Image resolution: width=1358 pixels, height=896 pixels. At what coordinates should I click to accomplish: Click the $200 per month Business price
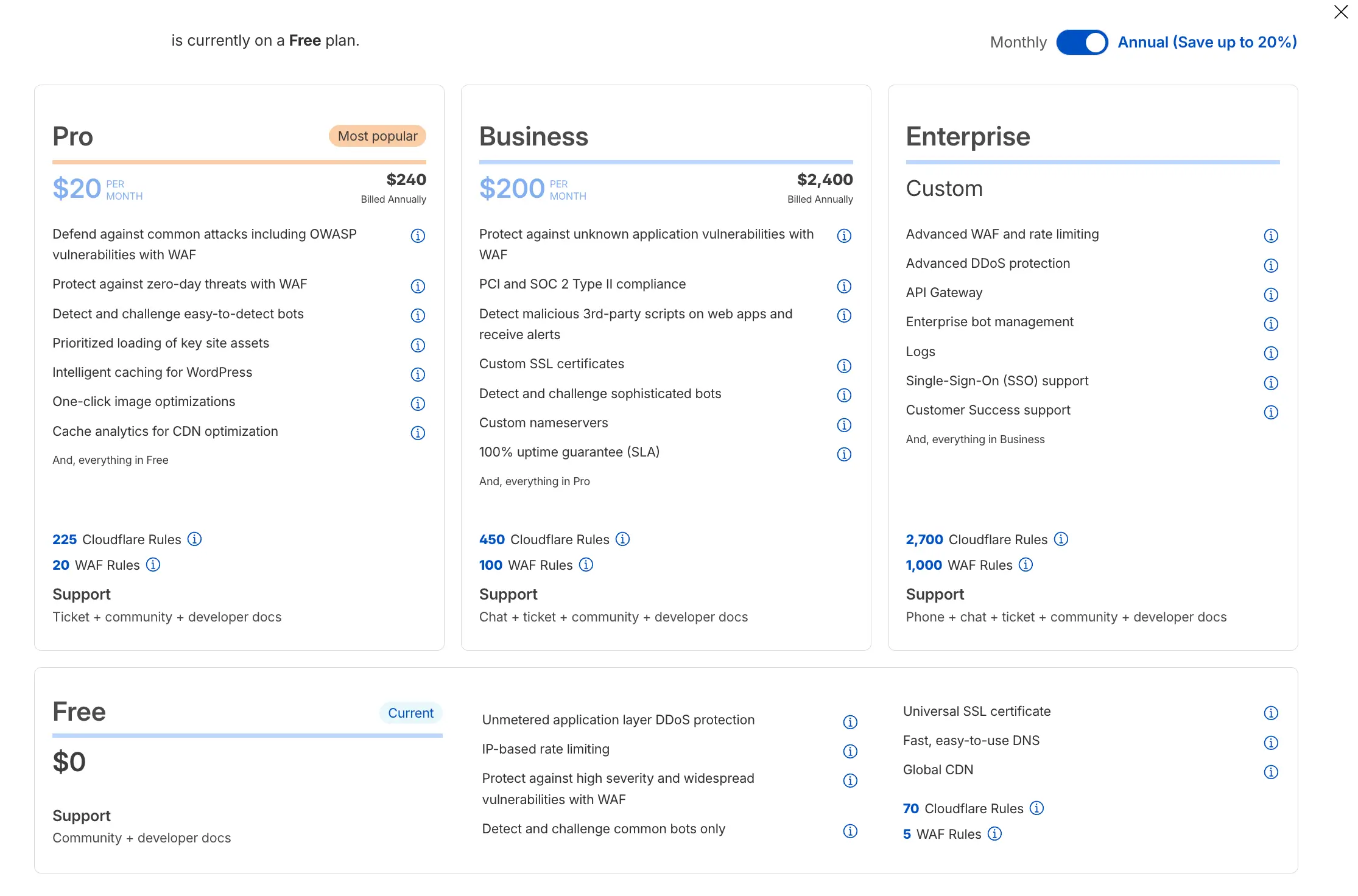point(533,189)
